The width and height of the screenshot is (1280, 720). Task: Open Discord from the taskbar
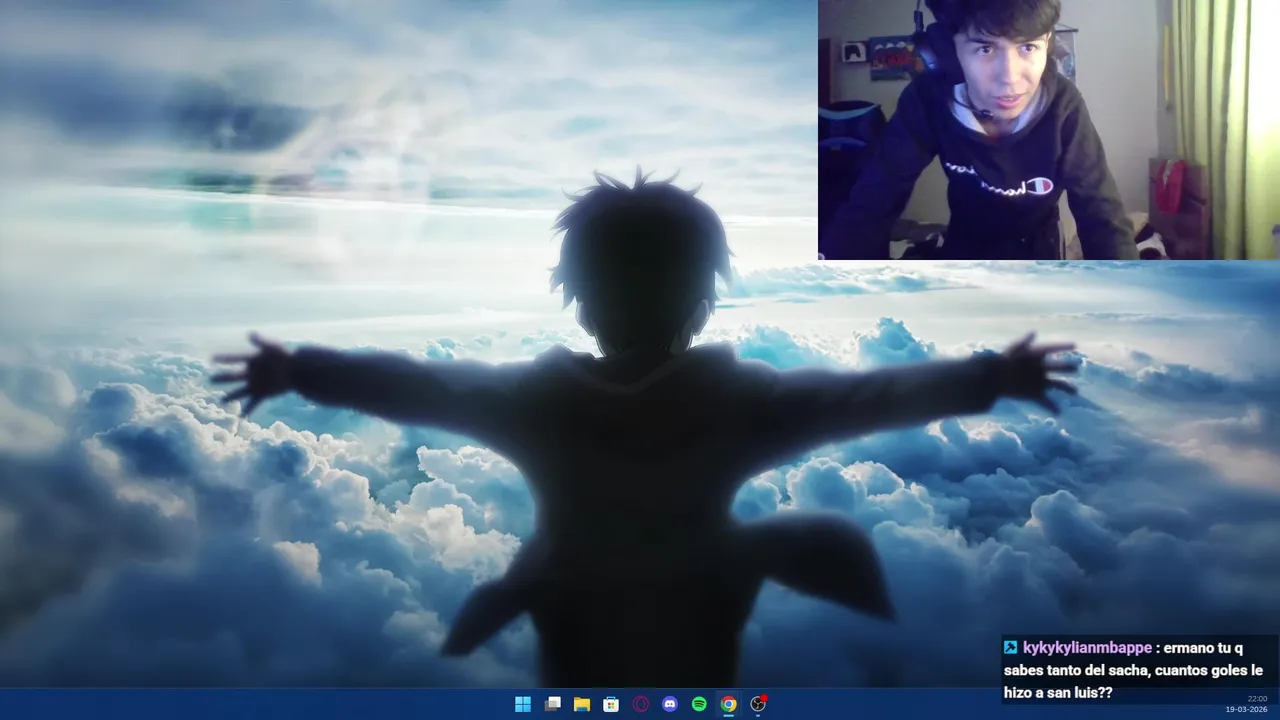coord(670,704)
